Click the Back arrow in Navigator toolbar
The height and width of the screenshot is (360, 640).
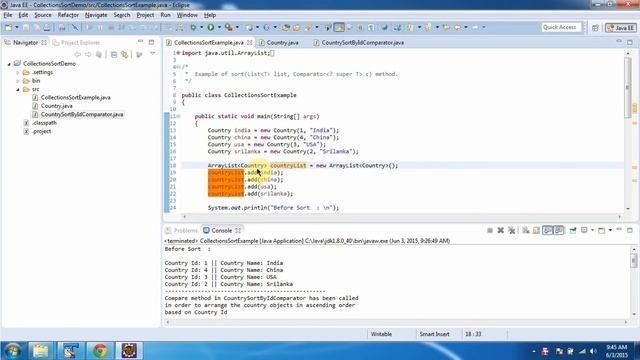click(77, 54)
